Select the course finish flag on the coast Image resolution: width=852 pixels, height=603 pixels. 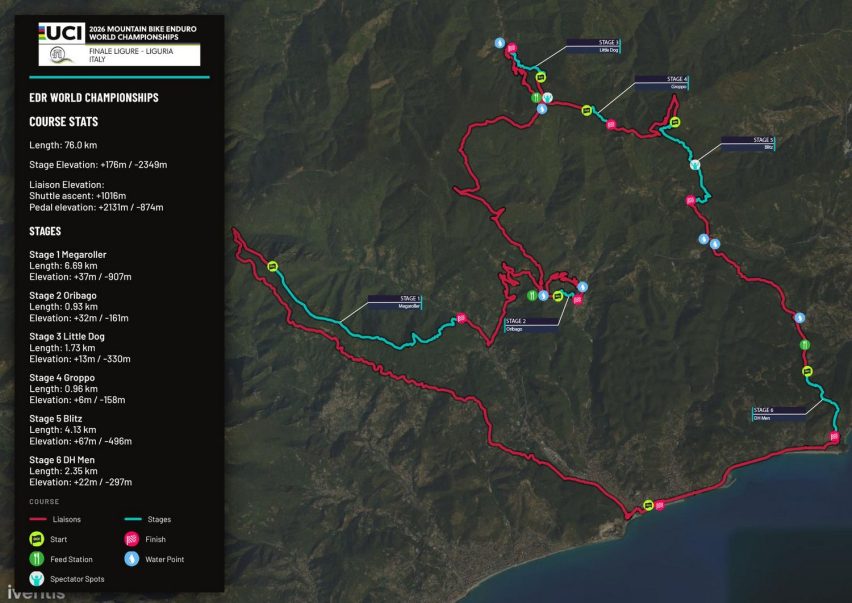(660, 506)
